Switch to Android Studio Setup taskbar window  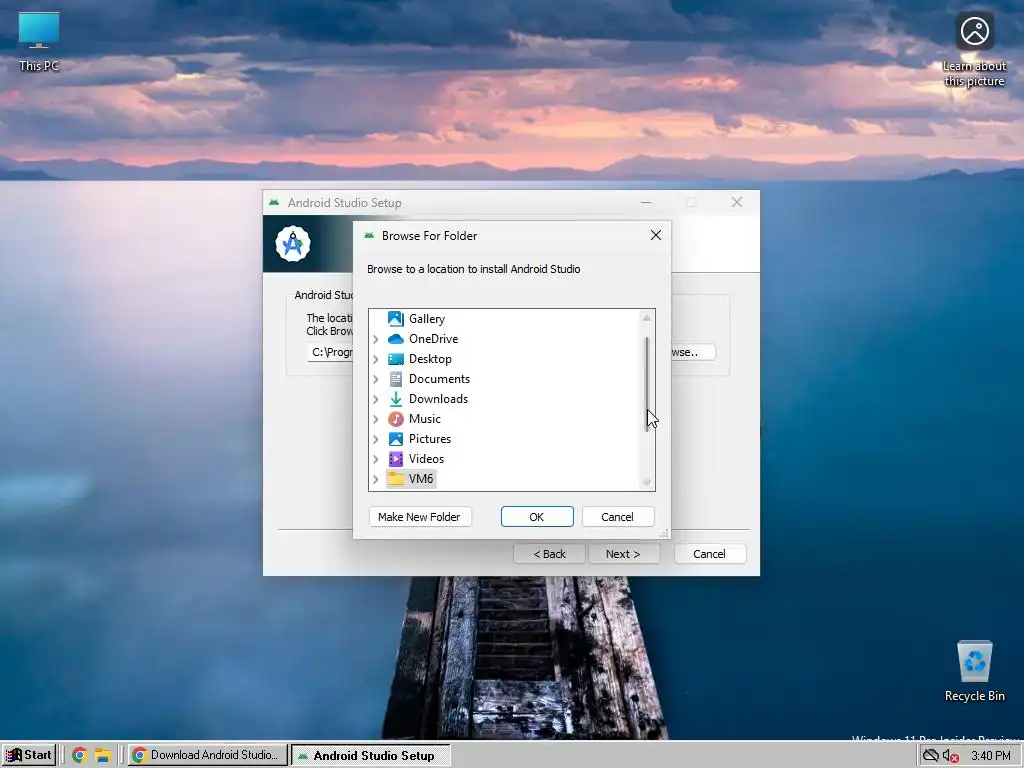coord(370,756)
